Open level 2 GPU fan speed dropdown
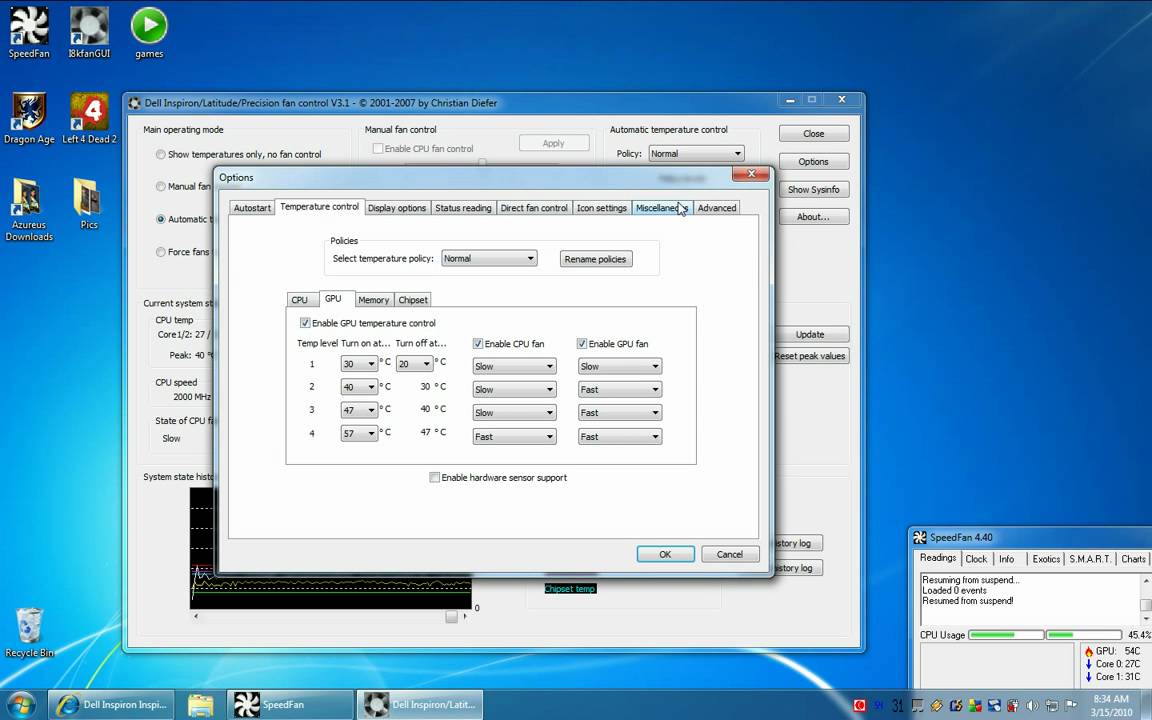This screenshot has width=1152, height=720. [x=619, y=389]
